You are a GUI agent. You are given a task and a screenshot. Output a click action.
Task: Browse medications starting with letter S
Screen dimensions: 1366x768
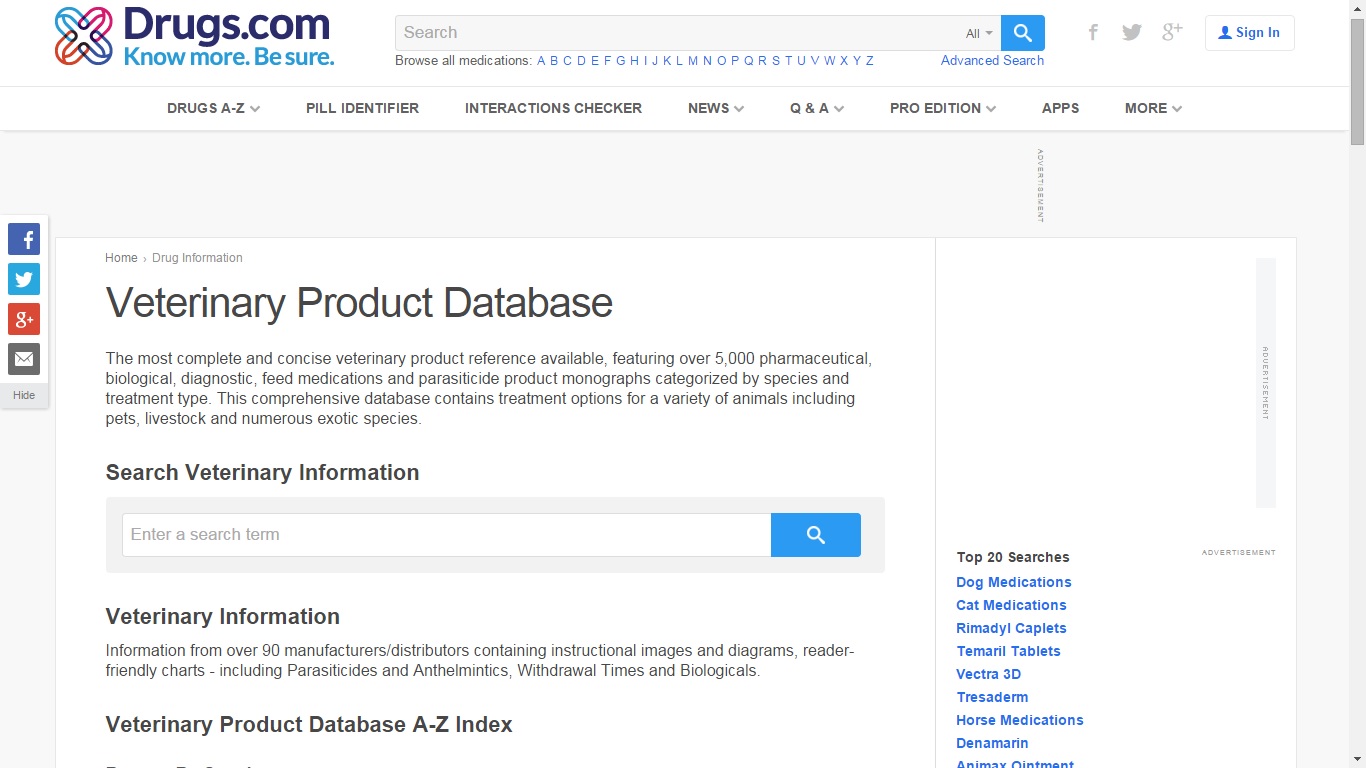click(x=775, y=61)
